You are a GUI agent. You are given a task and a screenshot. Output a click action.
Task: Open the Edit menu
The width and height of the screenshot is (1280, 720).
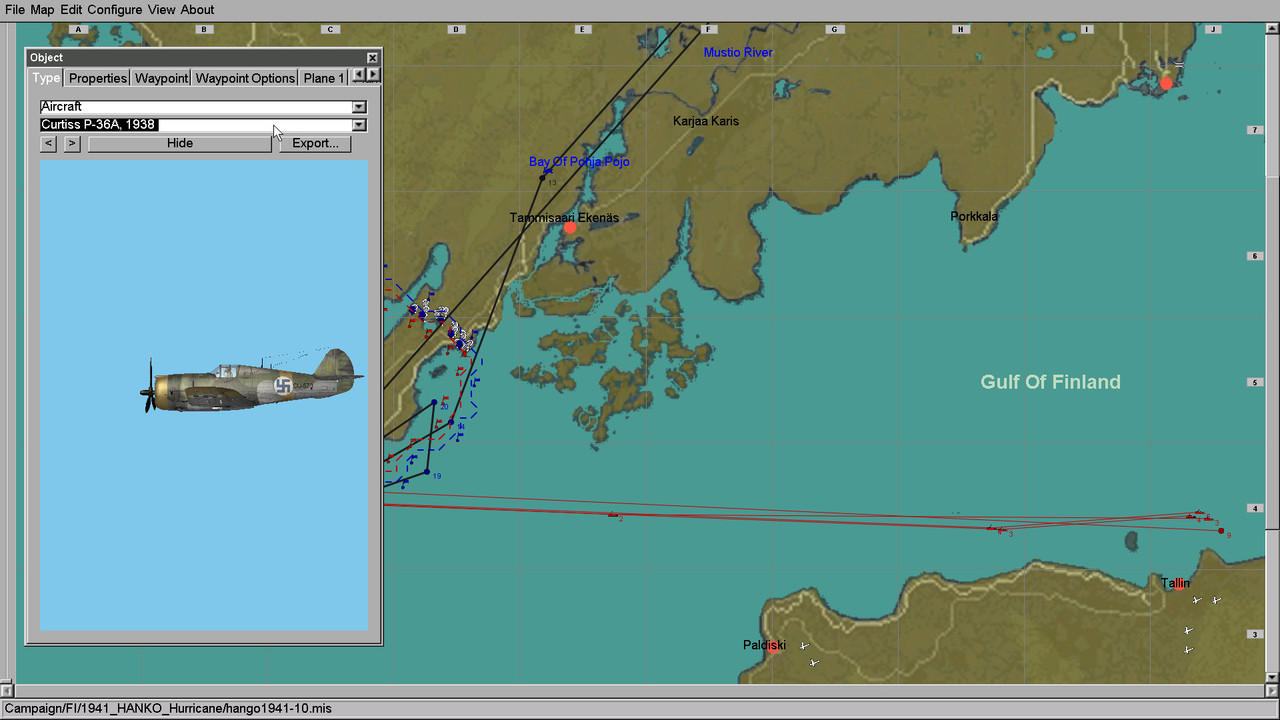pyautogui.click(x=71, y=10)
